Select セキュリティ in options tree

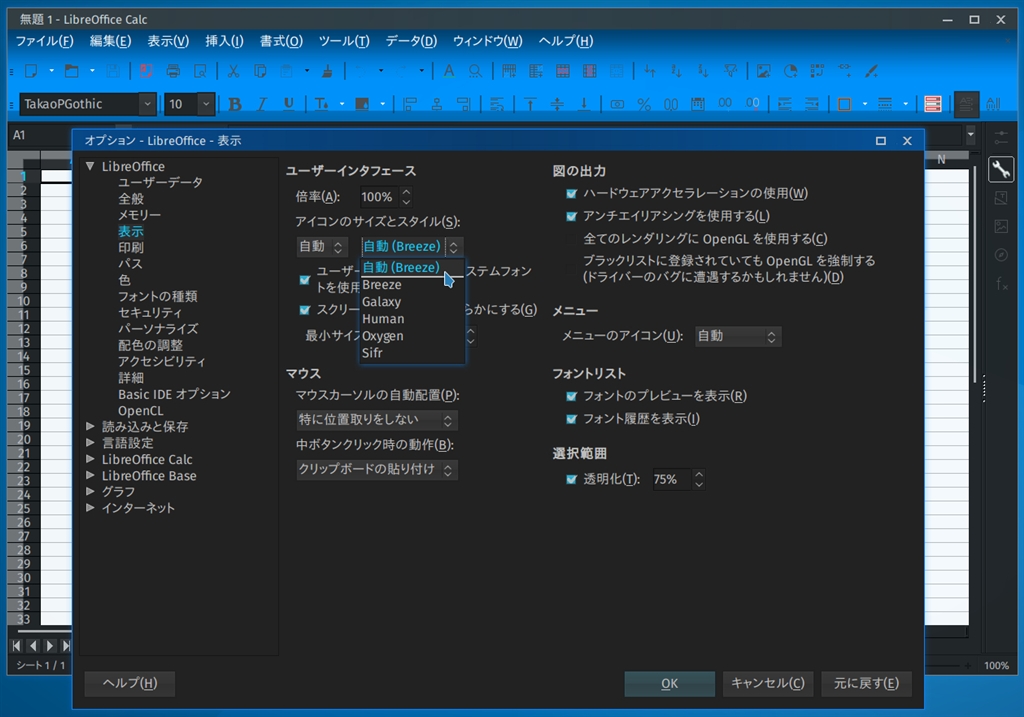pos(150,313)
